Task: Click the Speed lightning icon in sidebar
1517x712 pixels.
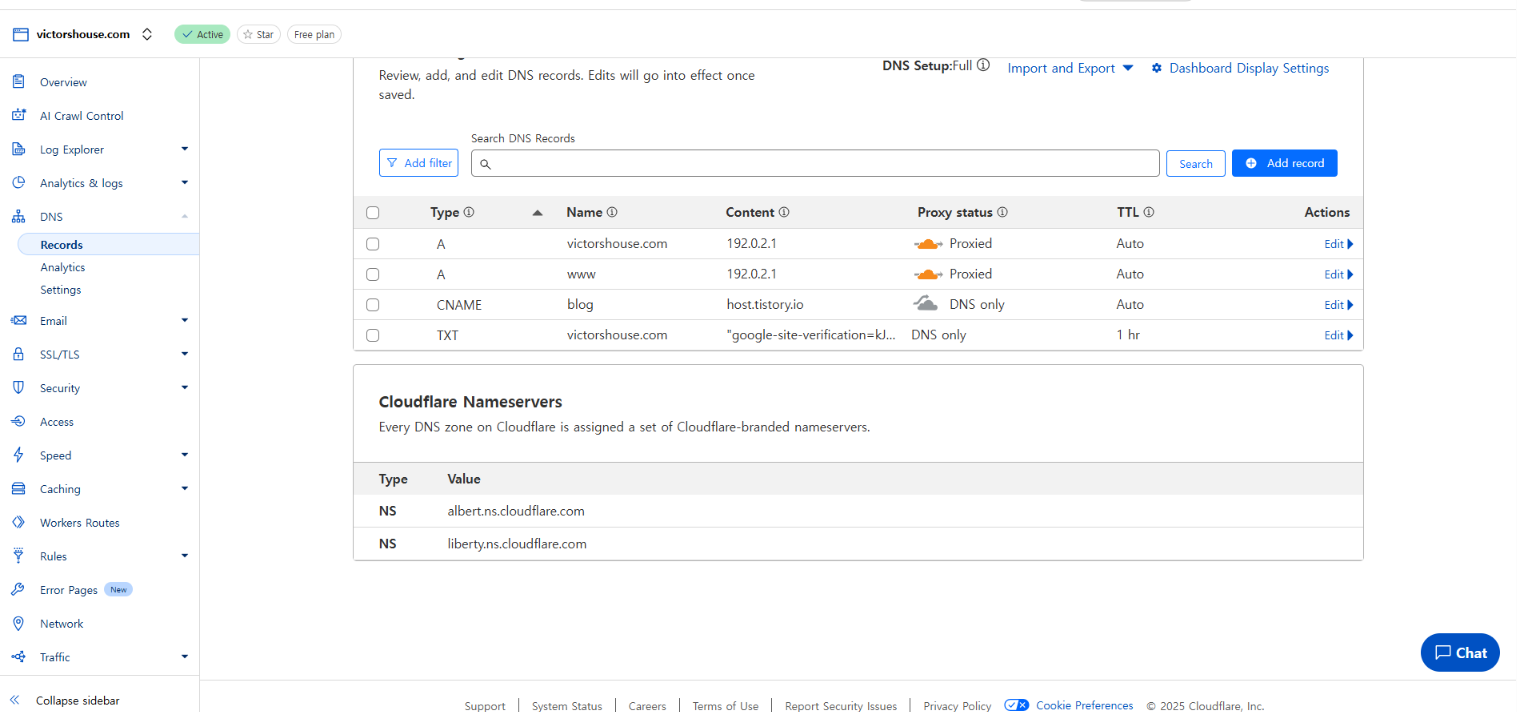Action: pyautogui.click(x=20, y=455)
